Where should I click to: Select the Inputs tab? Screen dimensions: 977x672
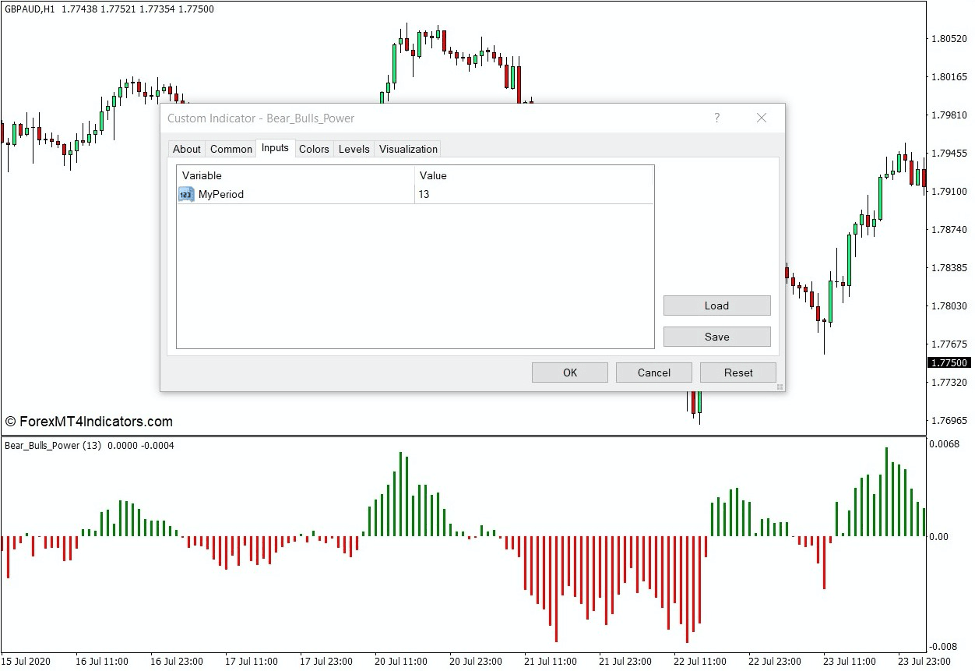274,148
